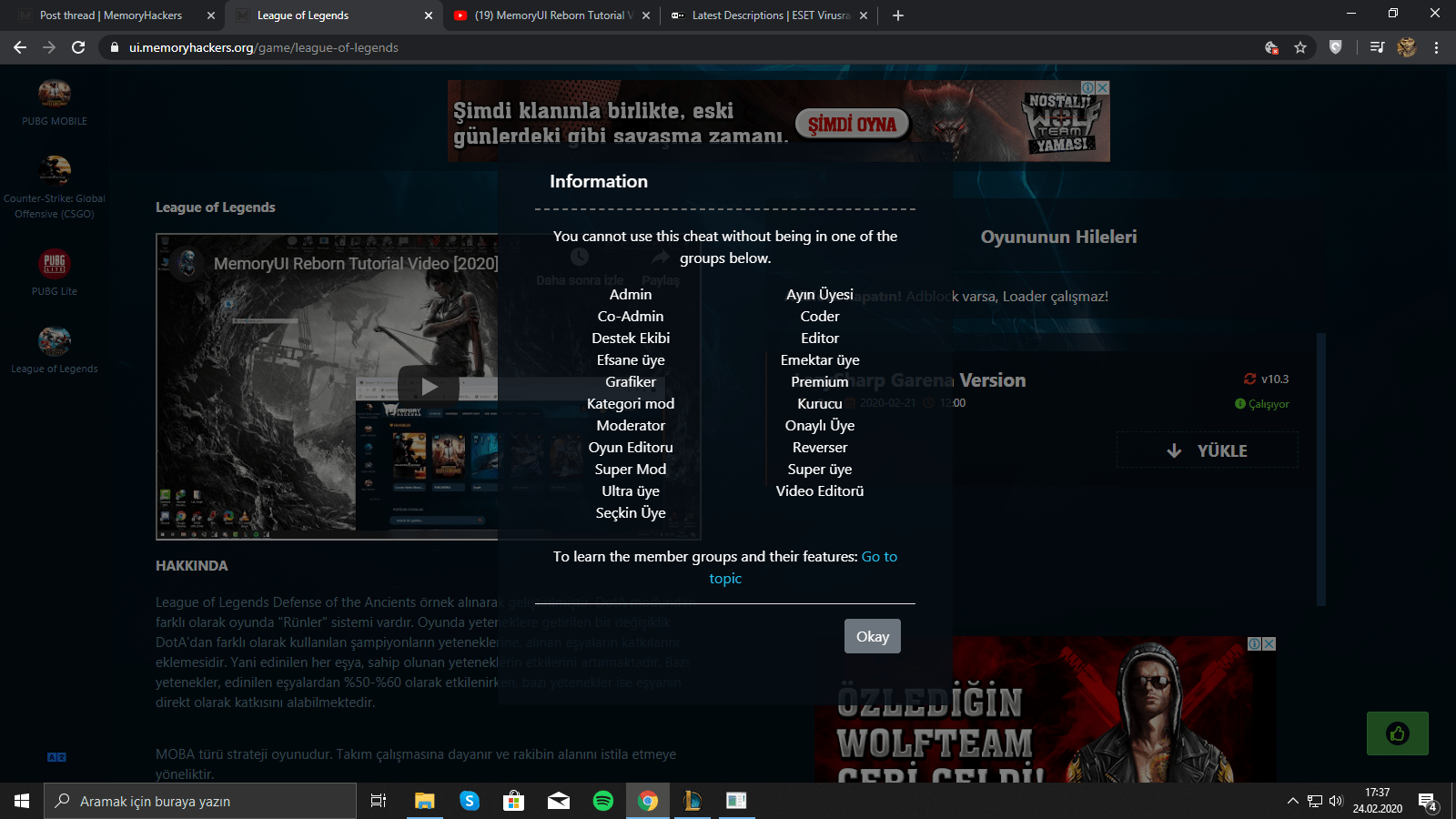Select Counter-Strike: Global Offensive sidebar icon
This screenshot has height=819, width=1456.
55,170
